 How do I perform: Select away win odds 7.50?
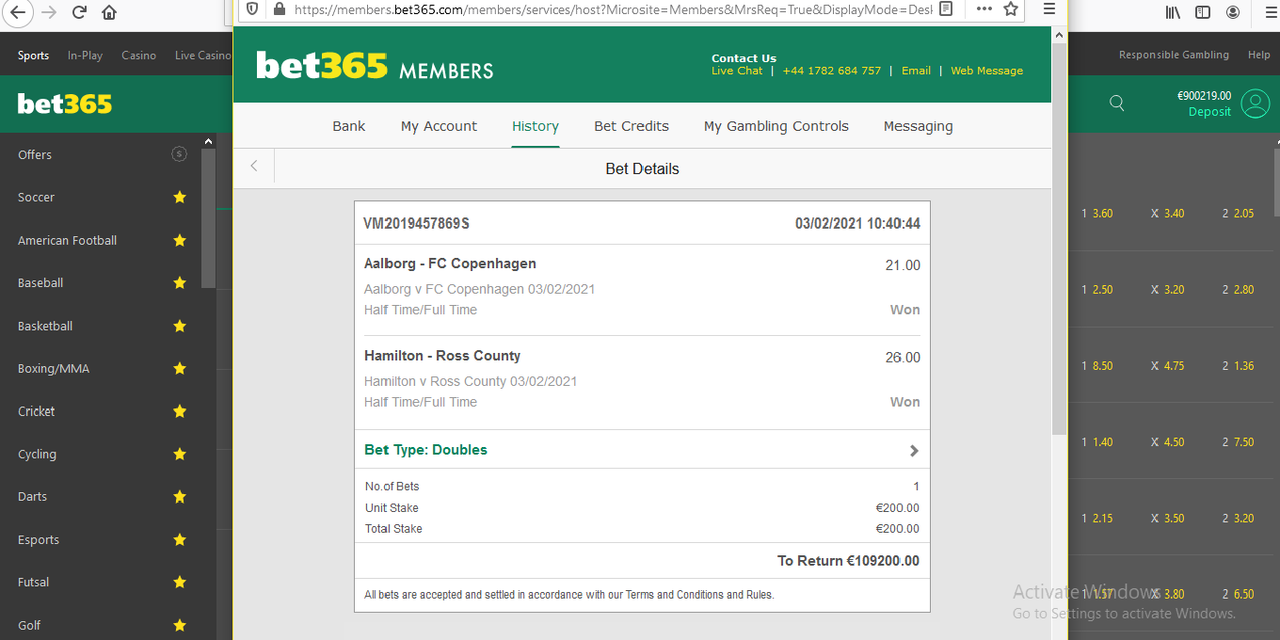(1244, 442)
